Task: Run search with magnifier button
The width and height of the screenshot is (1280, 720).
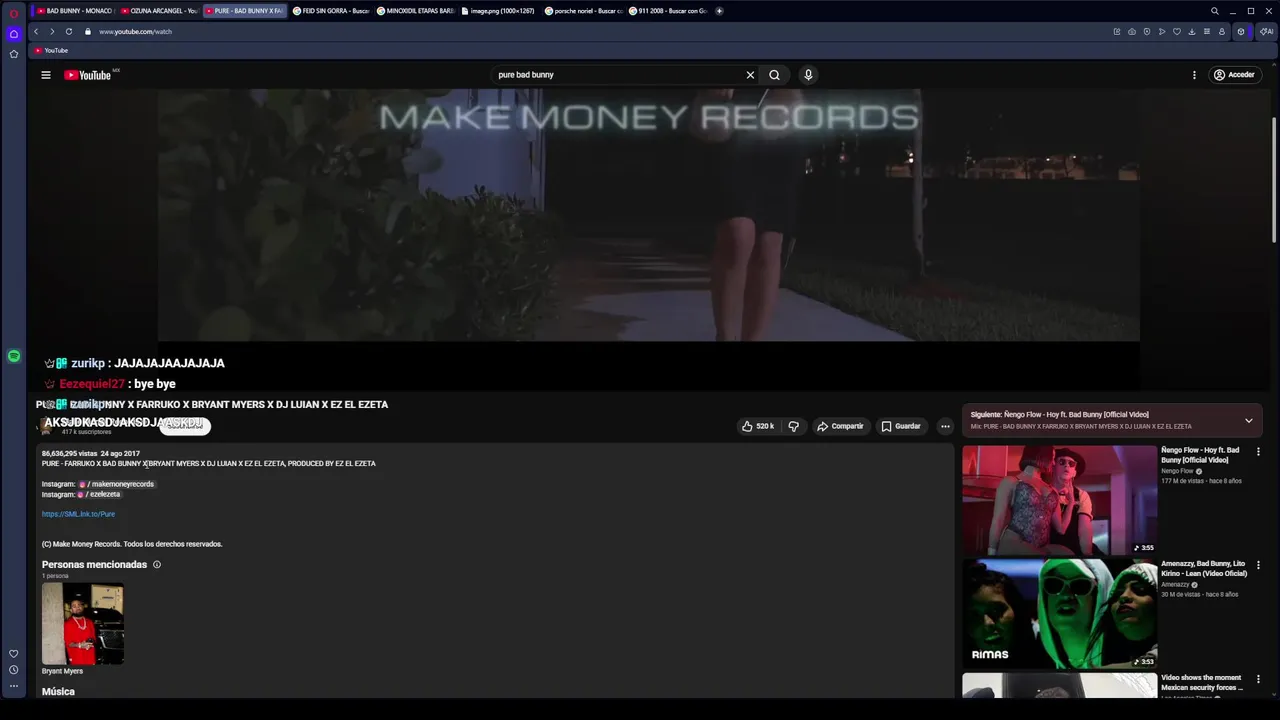Action: [774, 75]
